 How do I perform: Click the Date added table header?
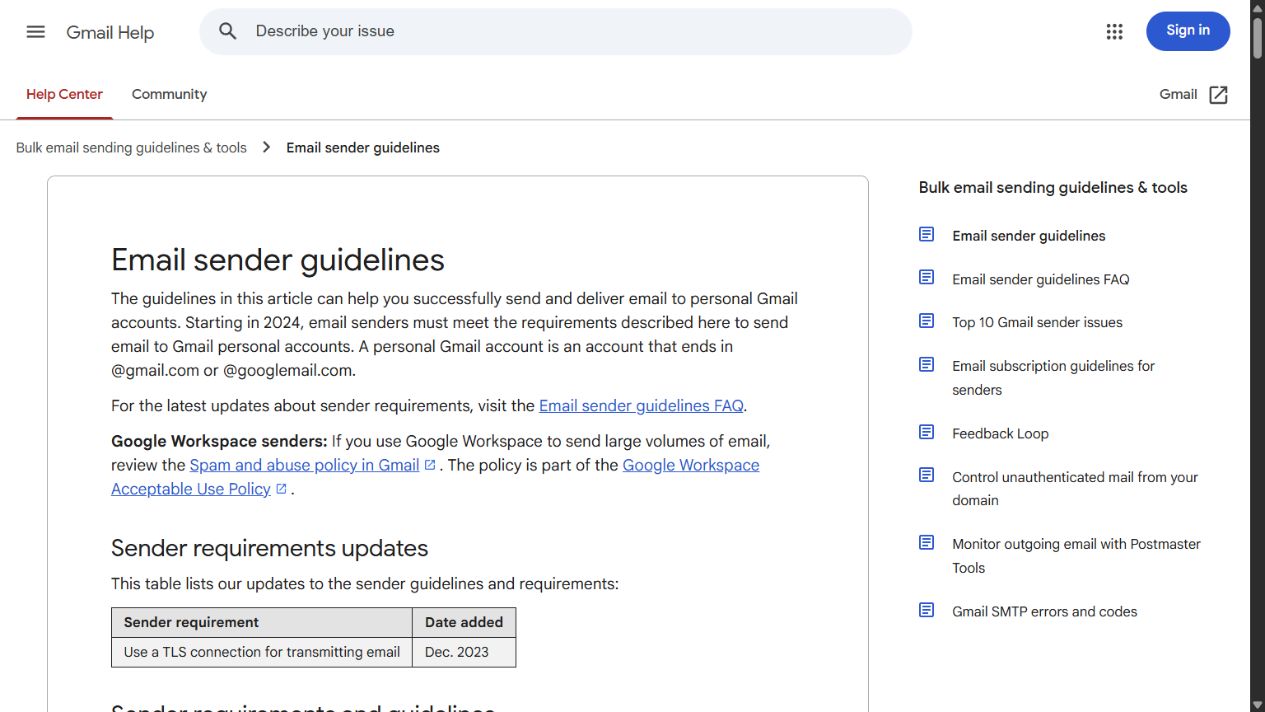(x=464, y=622)
